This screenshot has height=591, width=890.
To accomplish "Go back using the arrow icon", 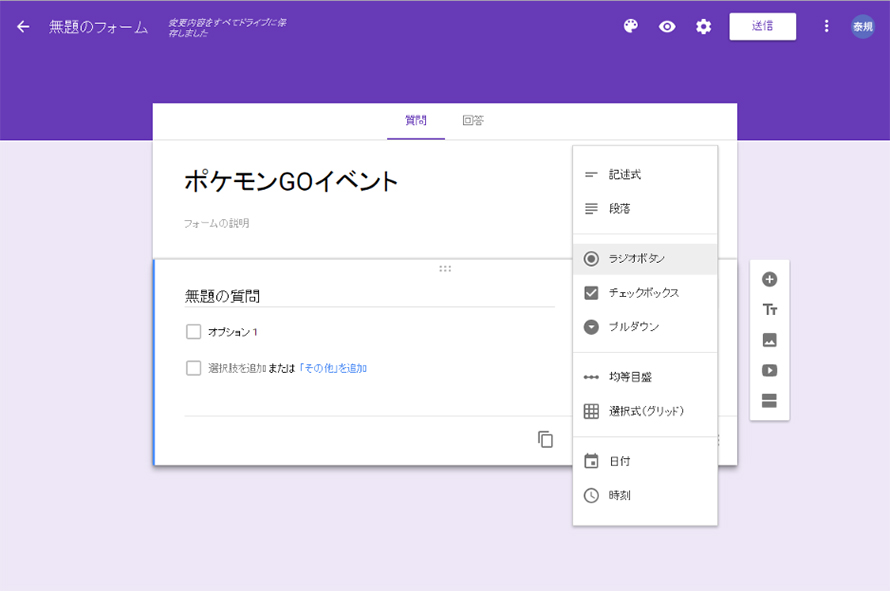I will [23, 27].
